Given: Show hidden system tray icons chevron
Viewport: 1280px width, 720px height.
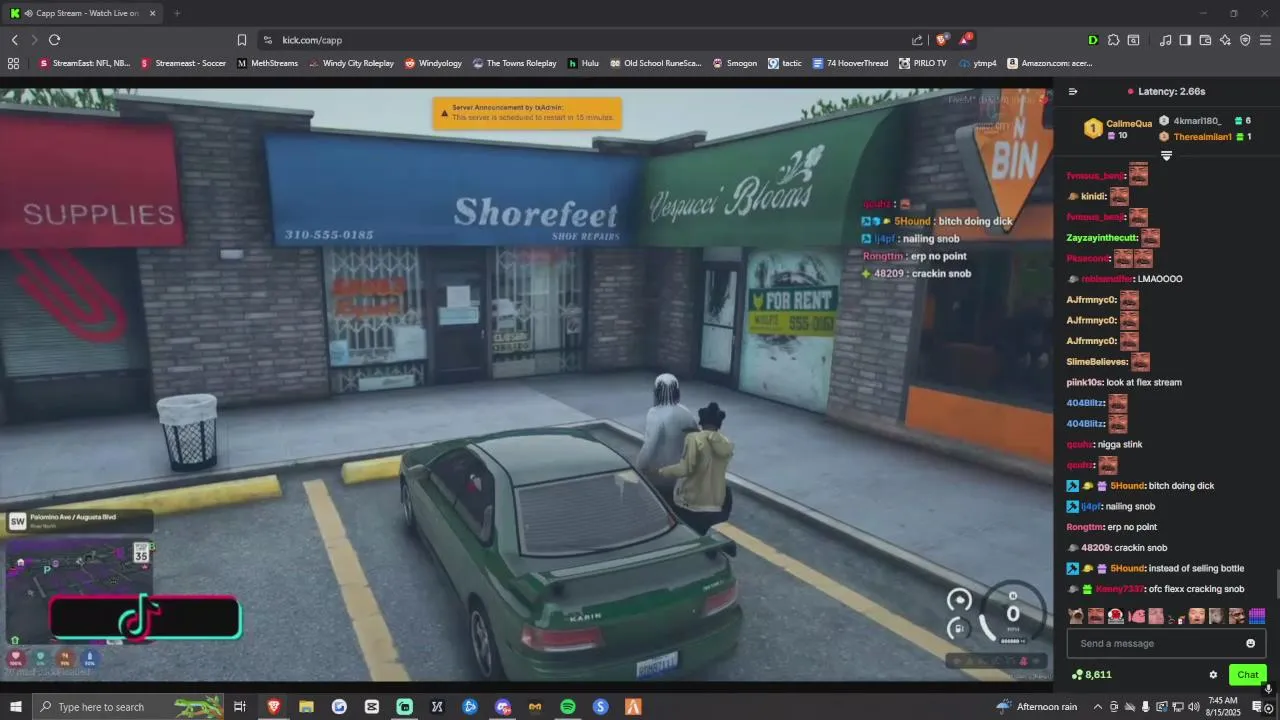Looking at the screenshot, I should 1097,707.
